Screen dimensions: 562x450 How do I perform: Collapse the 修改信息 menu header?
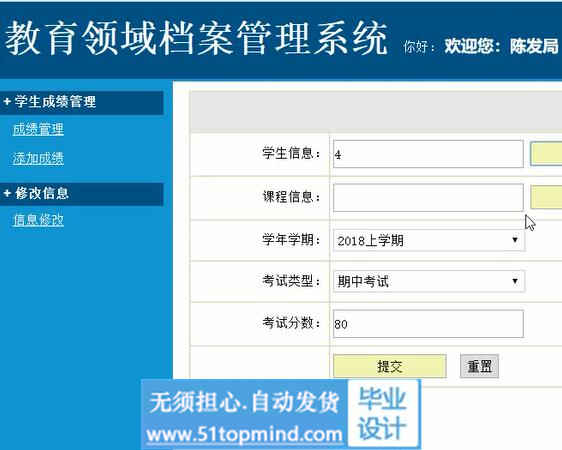tap(82, 194)
